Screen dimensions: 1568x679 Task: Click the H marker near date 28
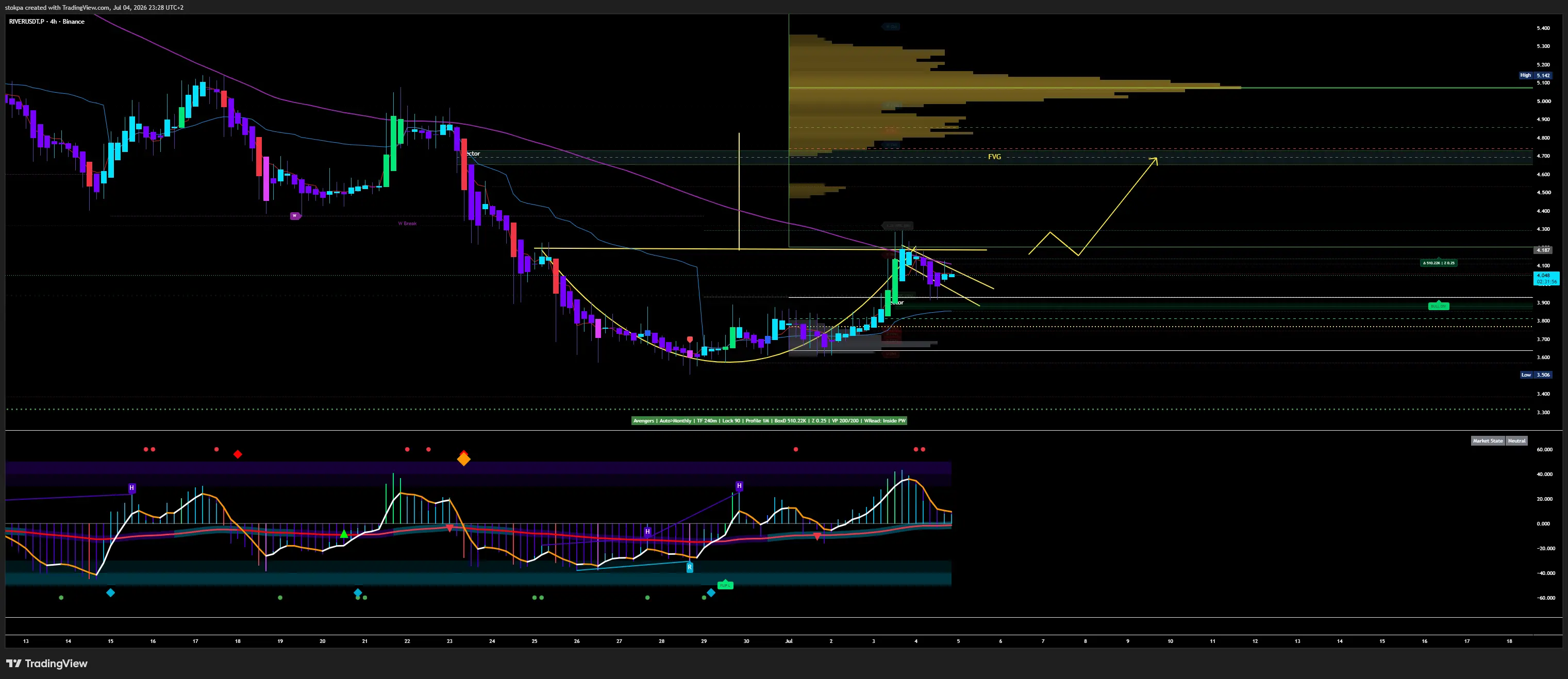click(x=647, y=531)
